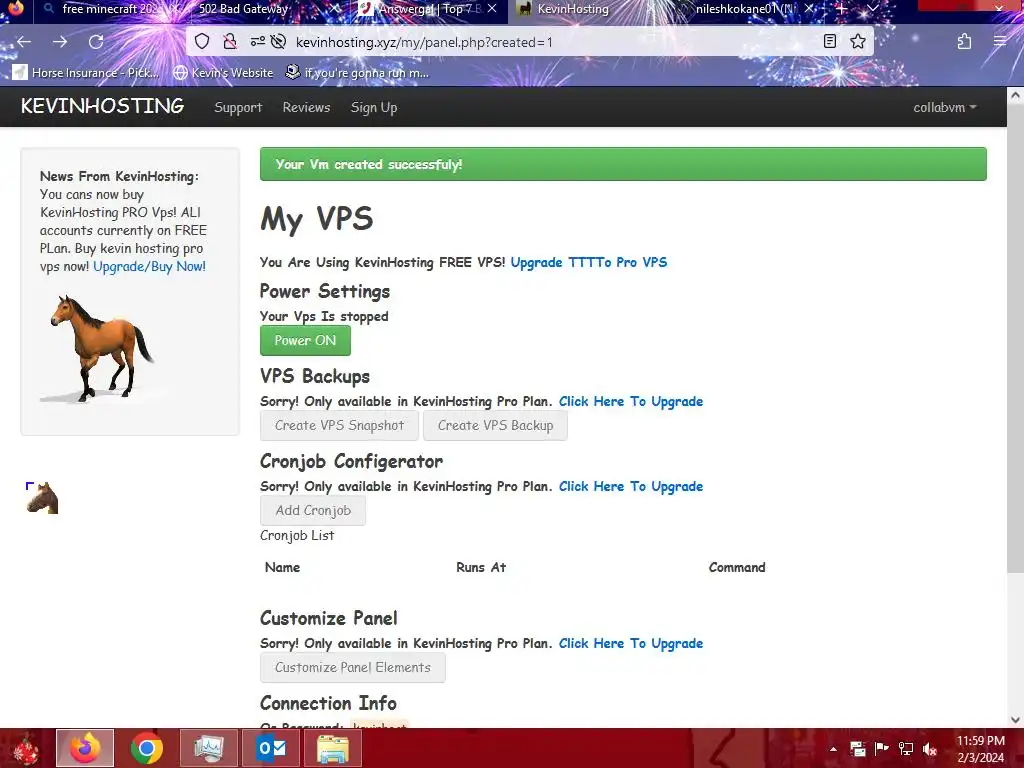This screenshot has height=768, width=1024.
Task: Open the 'if you're gonna run m...' bookmark
Action: tap(358, 72)
